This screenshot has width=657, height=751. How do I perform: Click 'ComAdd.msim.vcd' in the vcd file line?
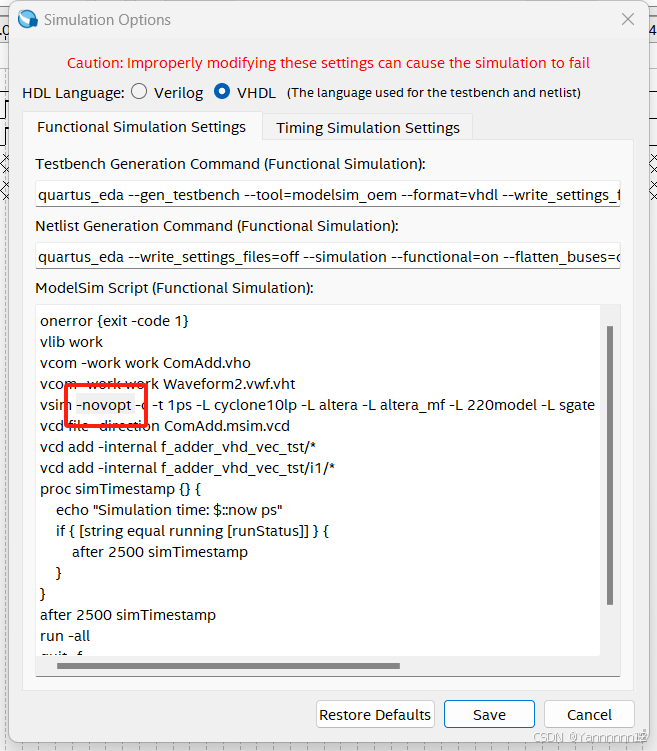tap(227, 426)
